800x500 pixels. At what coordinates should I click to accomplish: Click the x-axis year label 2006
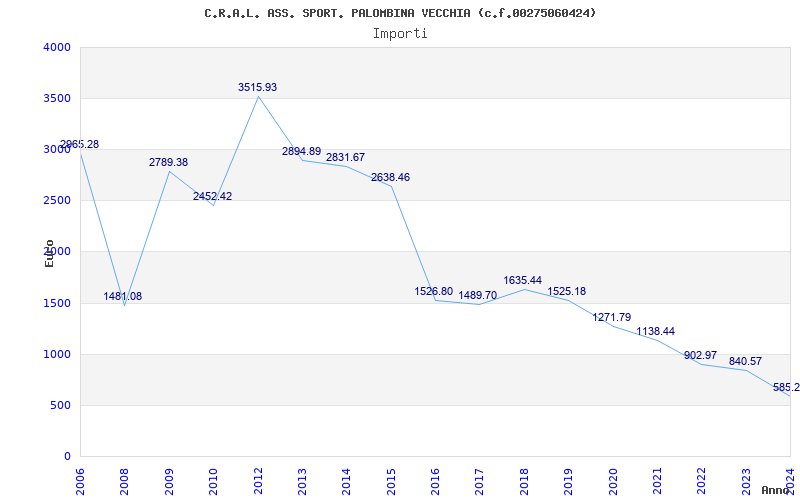80,480
